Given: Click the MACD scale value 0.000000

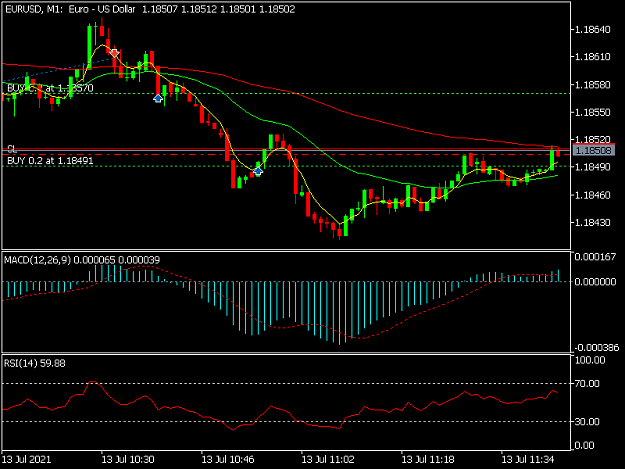Looking at the screenshot, I should [595, 282].
